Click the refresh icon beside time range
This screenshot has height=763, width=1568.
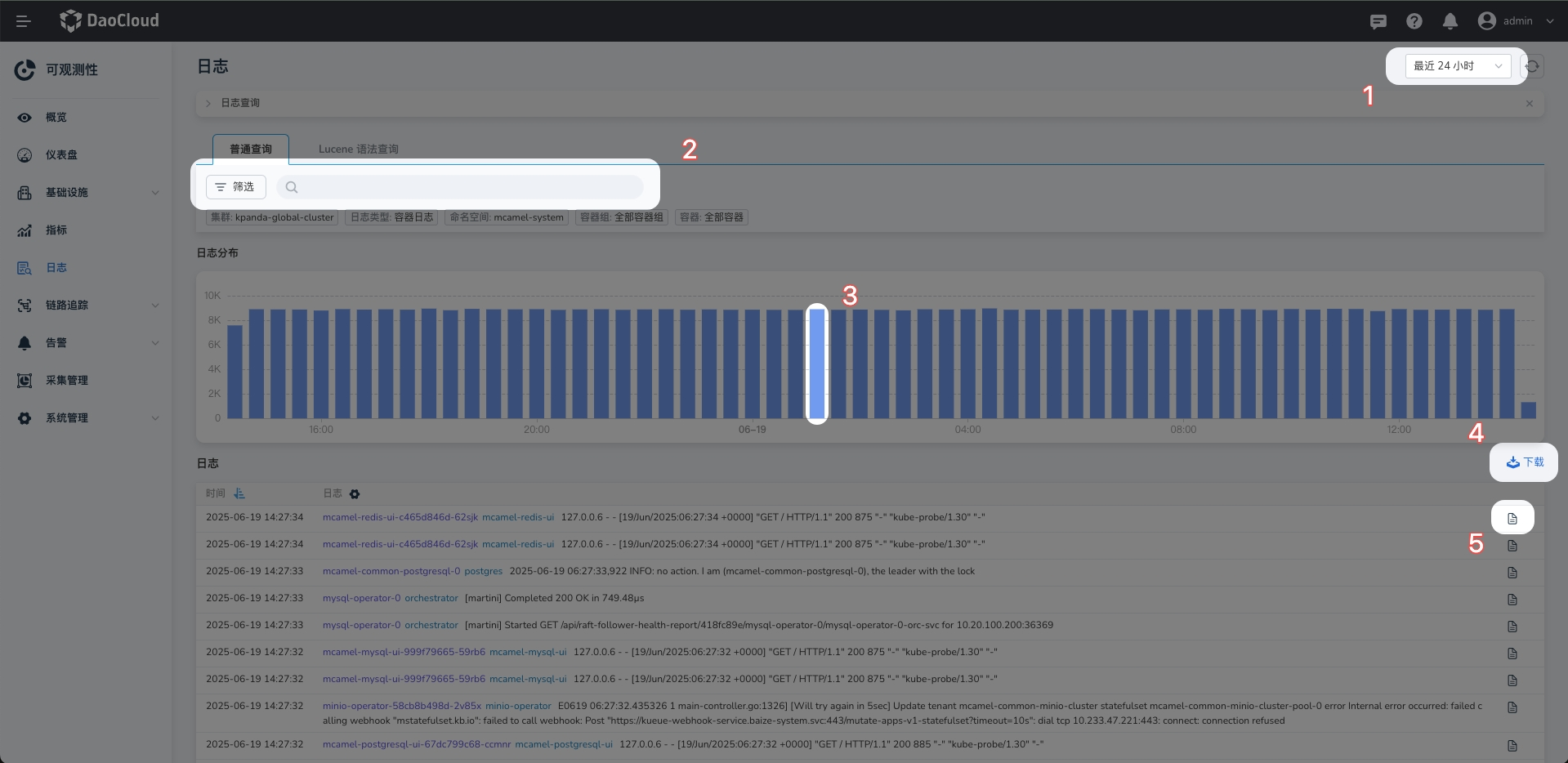(x=1532, y=66)
